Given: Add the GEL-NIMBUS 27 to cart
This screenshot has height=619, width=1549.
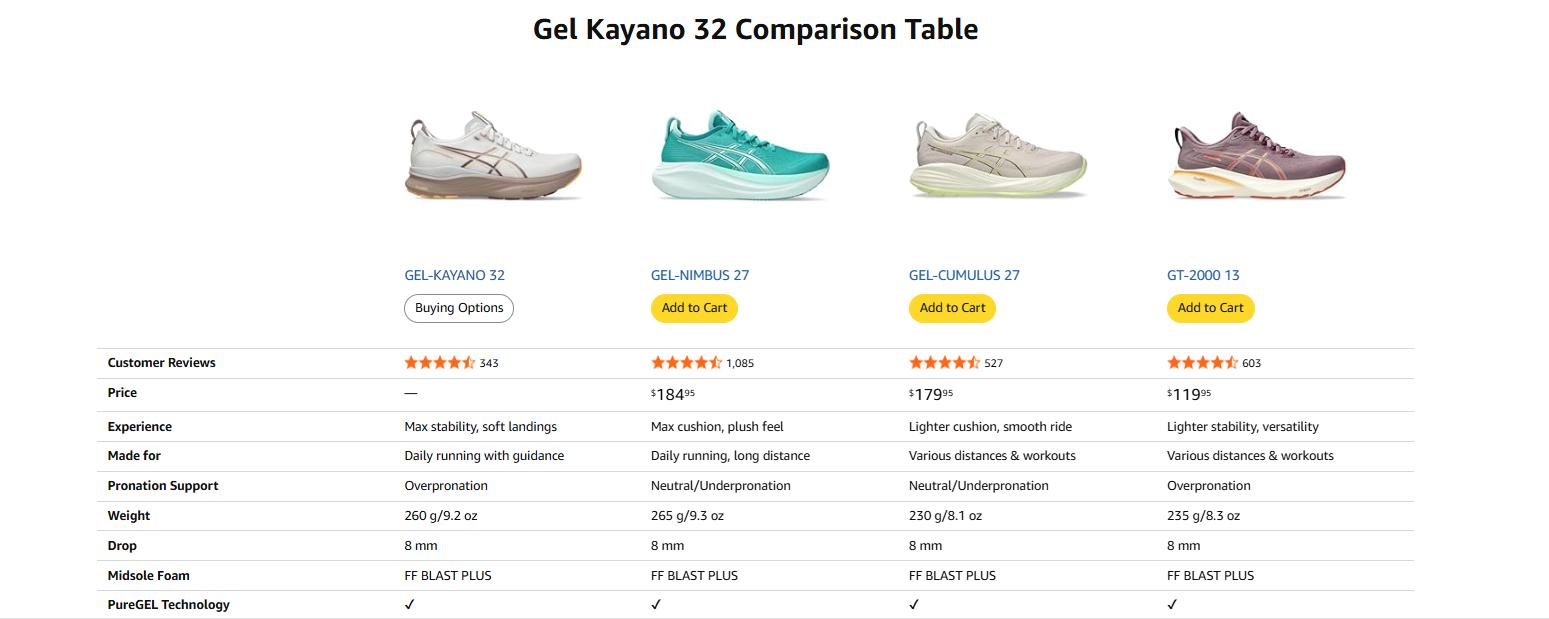Looking at the screenshot, I should point(694,308).
